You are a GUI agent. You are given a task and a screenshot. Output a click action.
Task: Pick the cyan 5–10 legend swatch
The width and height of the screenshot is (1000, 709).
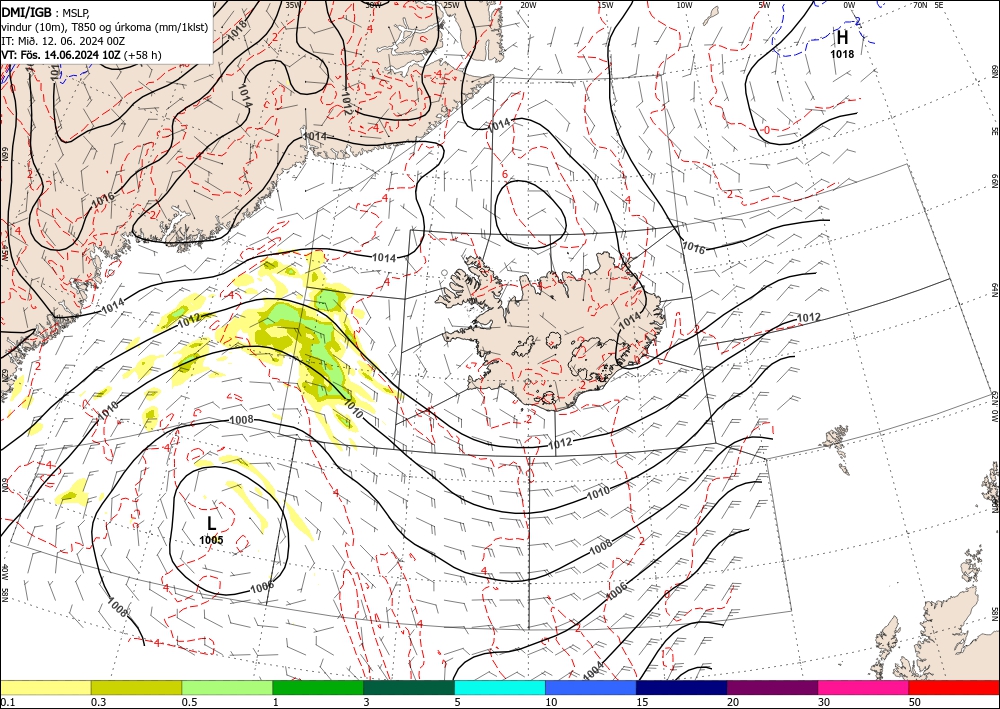[x=500, y=687]
